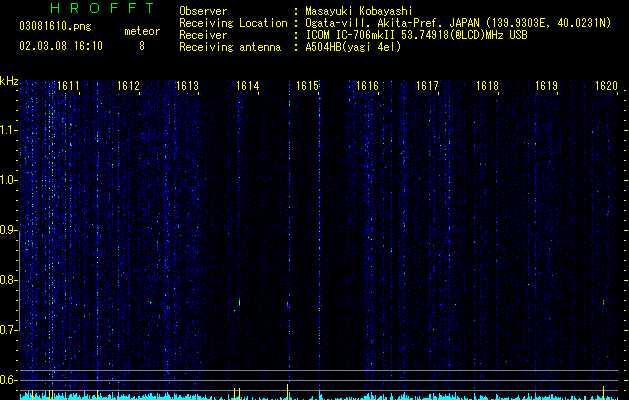Viewport: 629px width, 400px height.
Task: Click the 0.6 kHz axis label
Action: click(9, 380)
